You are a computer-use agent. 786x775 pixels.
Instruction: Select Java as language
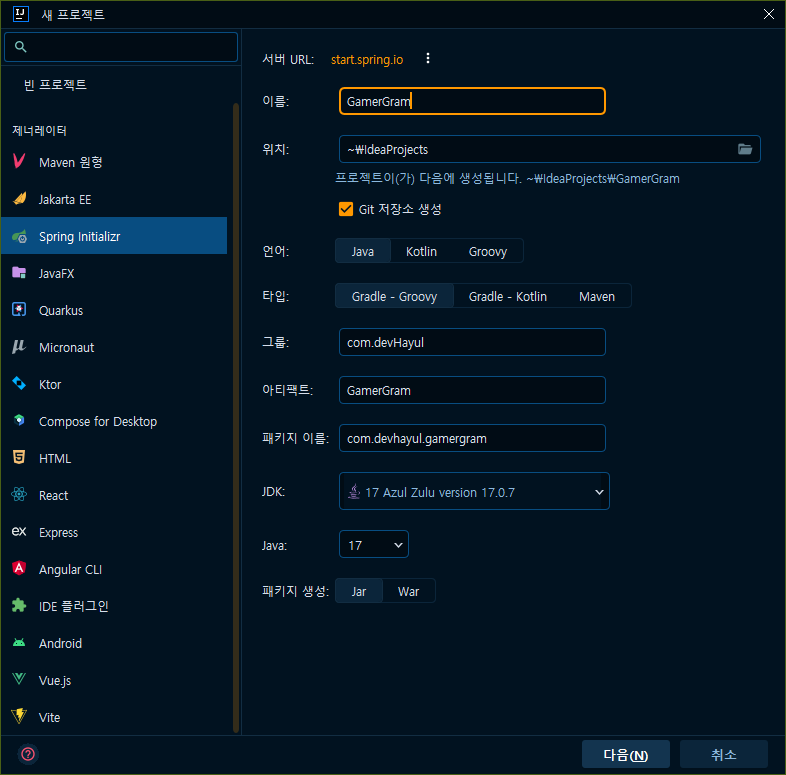point(362,251)
